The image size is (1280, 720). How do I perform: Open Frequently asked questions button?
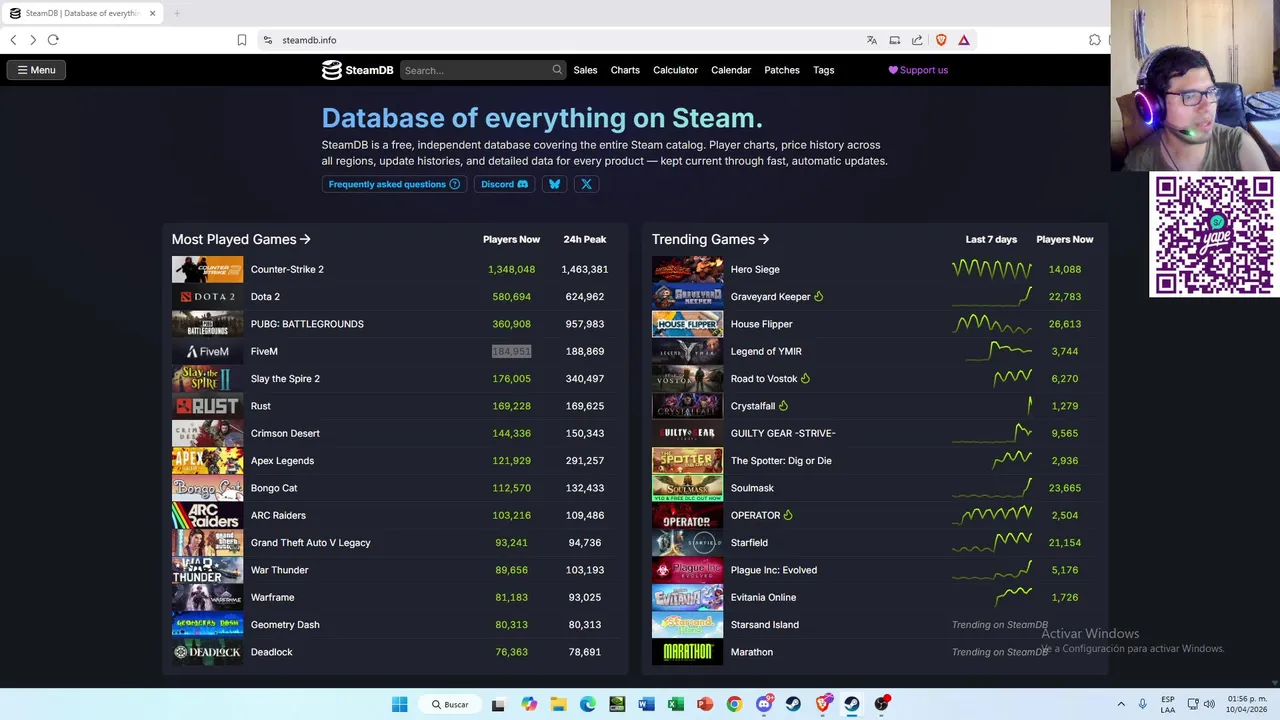click(x=394, y=184)
